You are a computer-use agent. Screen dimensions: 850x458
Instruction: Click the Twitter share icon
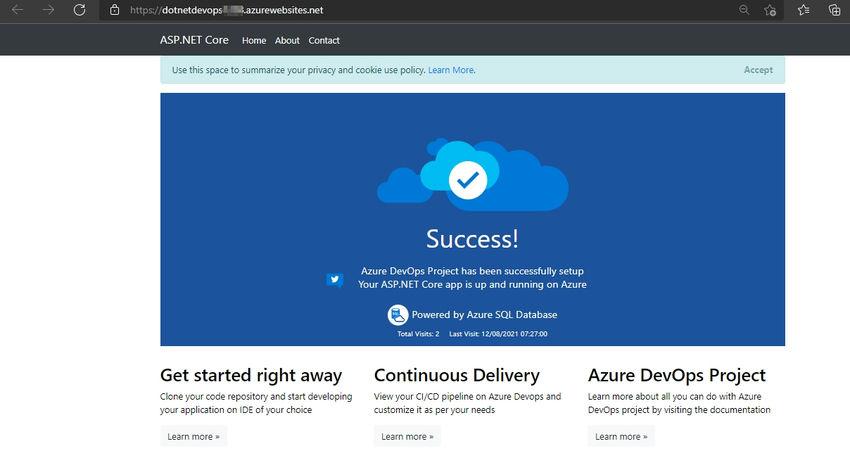tap(334, 279)
